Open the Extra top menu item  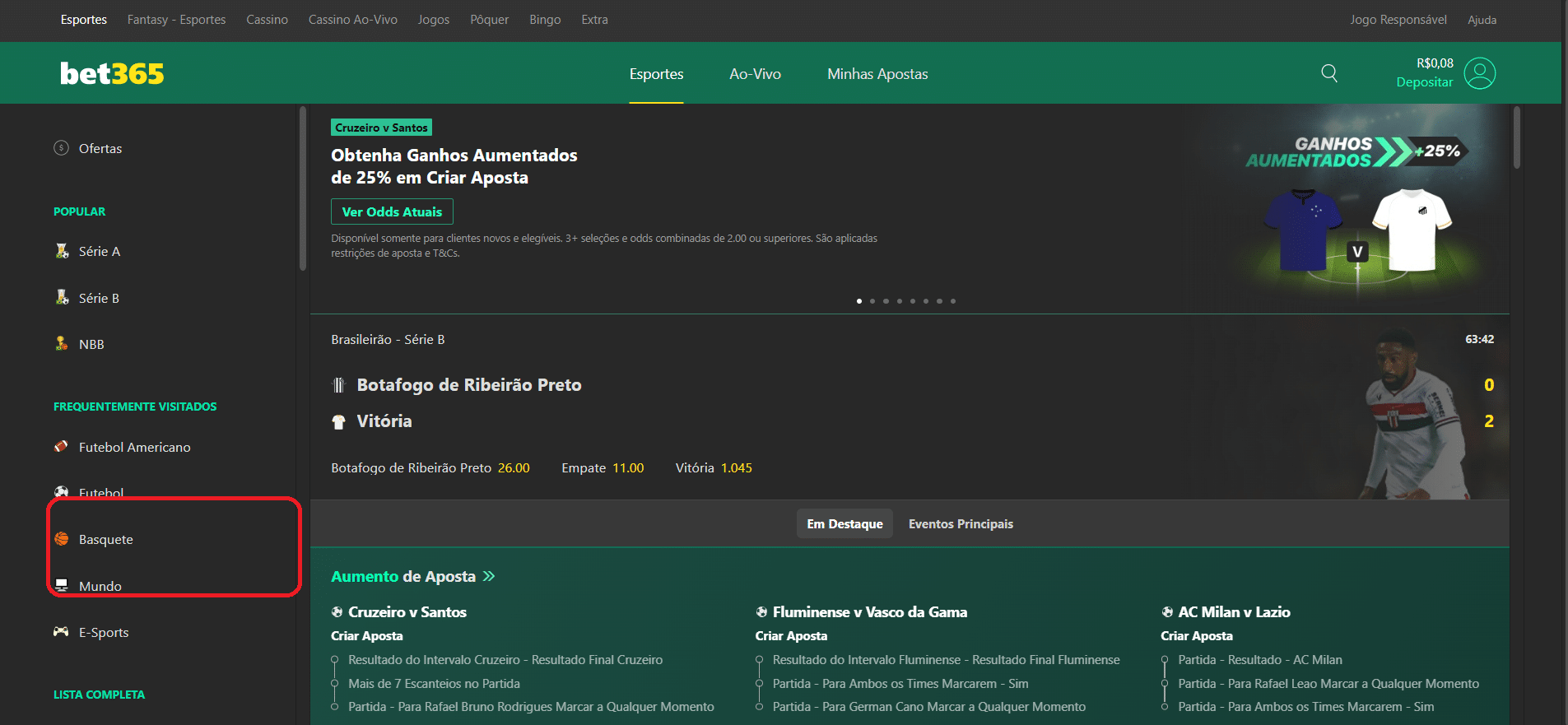pyautogui.click(x=594, y=20)
